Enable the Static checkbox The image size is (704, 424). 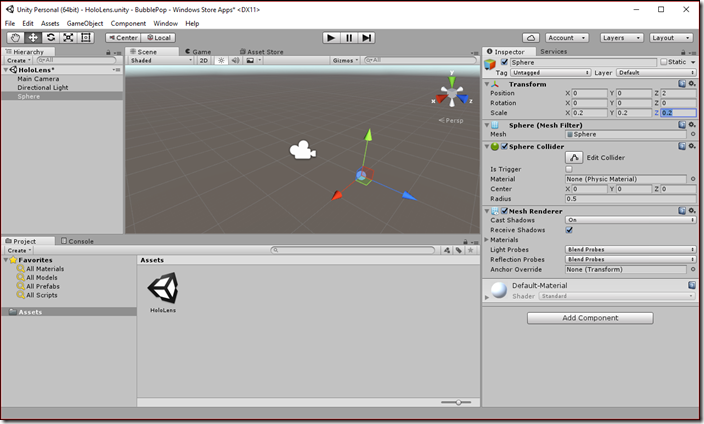tap(664, 62)
